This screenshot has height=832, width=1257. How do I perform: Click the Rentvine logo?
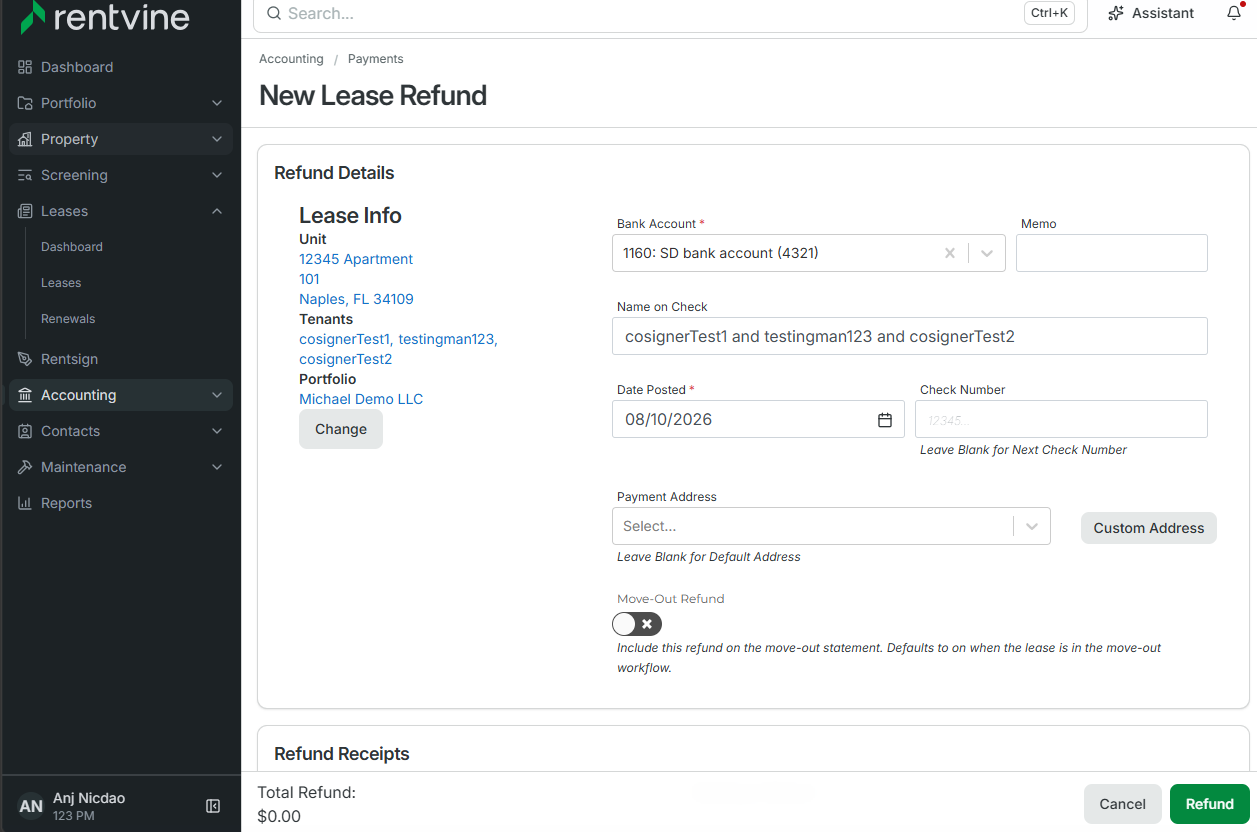[x=105, y=16]
